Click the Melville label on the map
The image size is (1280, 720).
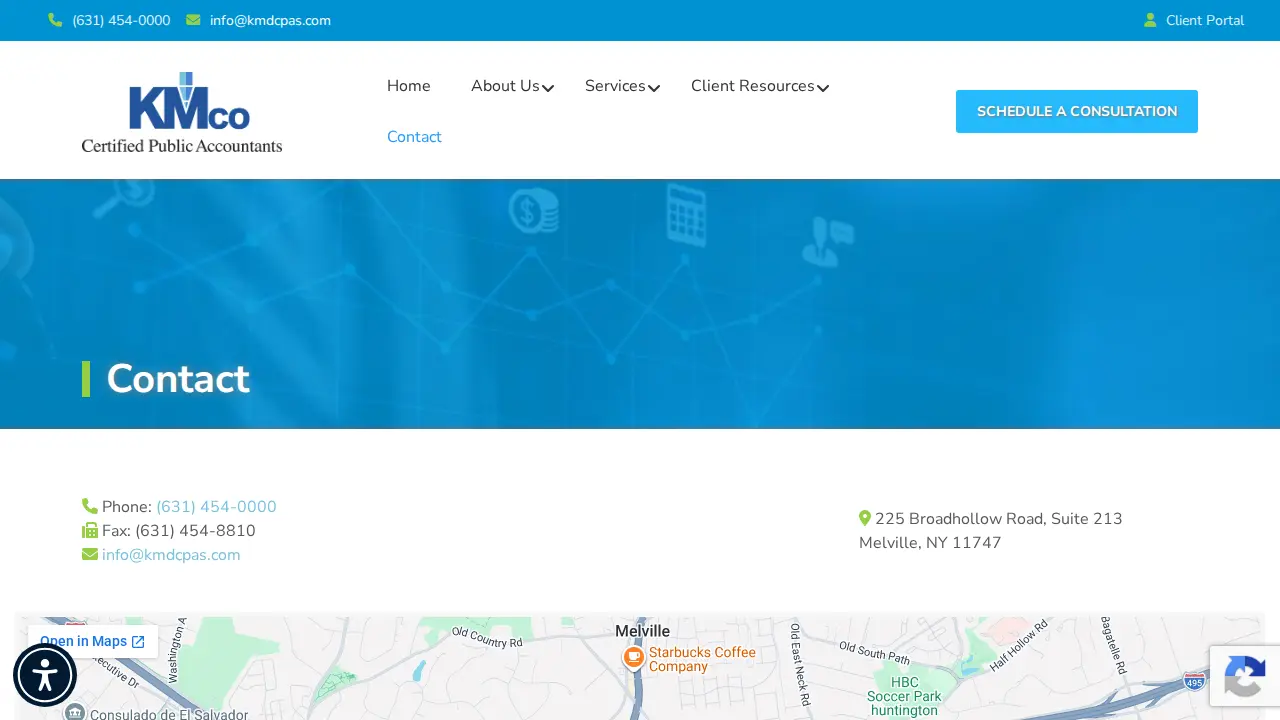(x=643, y=631)
